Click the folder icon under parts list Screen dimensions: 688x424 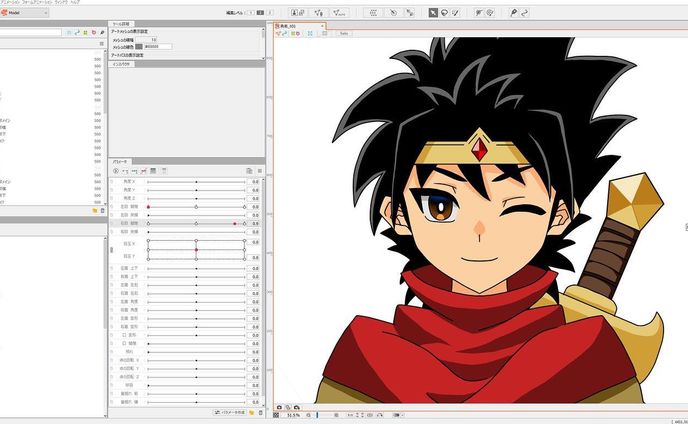[x=95, y=211]
